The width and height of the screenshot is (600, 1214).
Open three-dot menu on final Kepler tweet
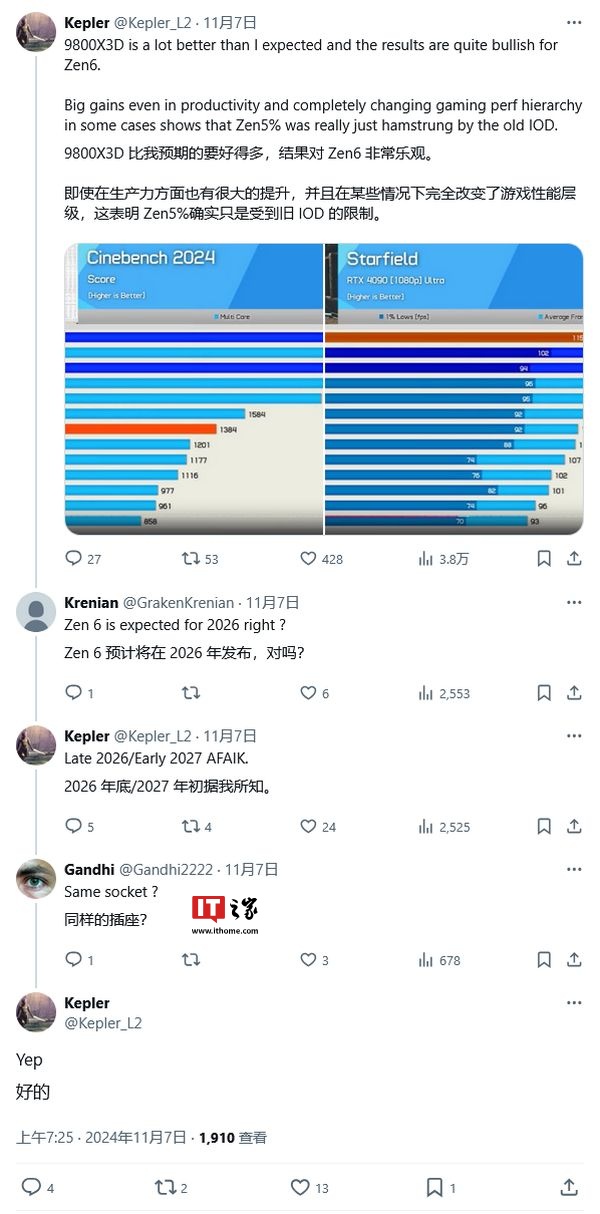pyautogui.click(x=574, y=1003)
